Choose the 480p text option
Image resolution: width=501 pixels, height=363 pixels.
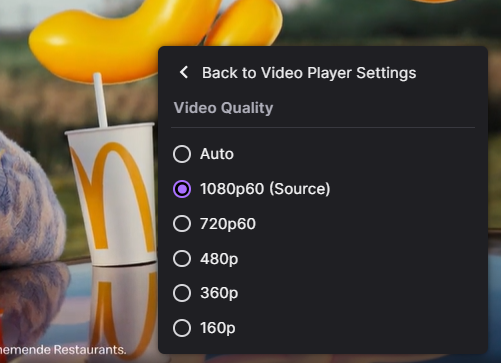tap(219, 259)
